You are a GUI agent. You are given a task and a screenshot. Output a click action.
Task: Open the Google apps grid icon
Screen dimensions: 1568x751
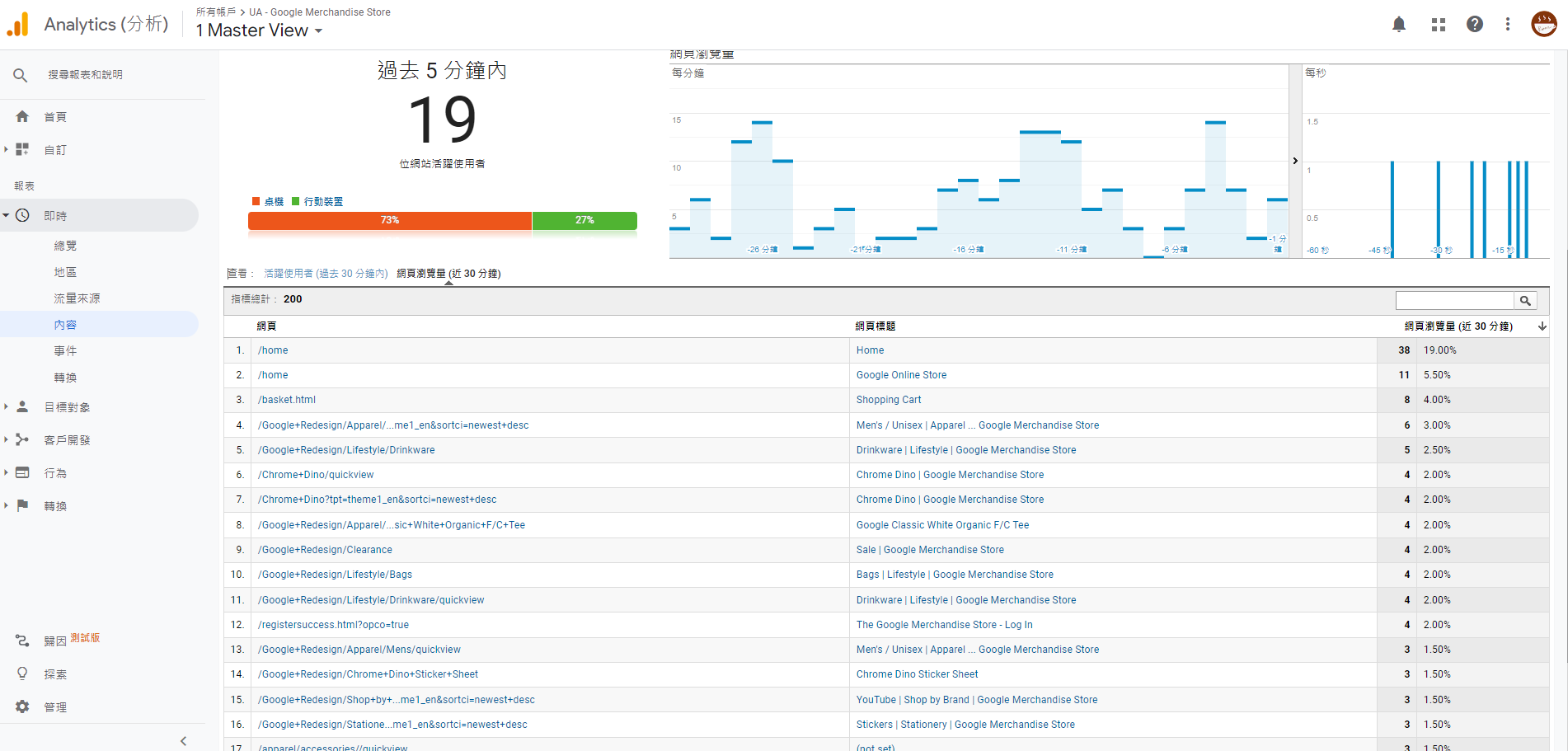tap(1439, 25)
